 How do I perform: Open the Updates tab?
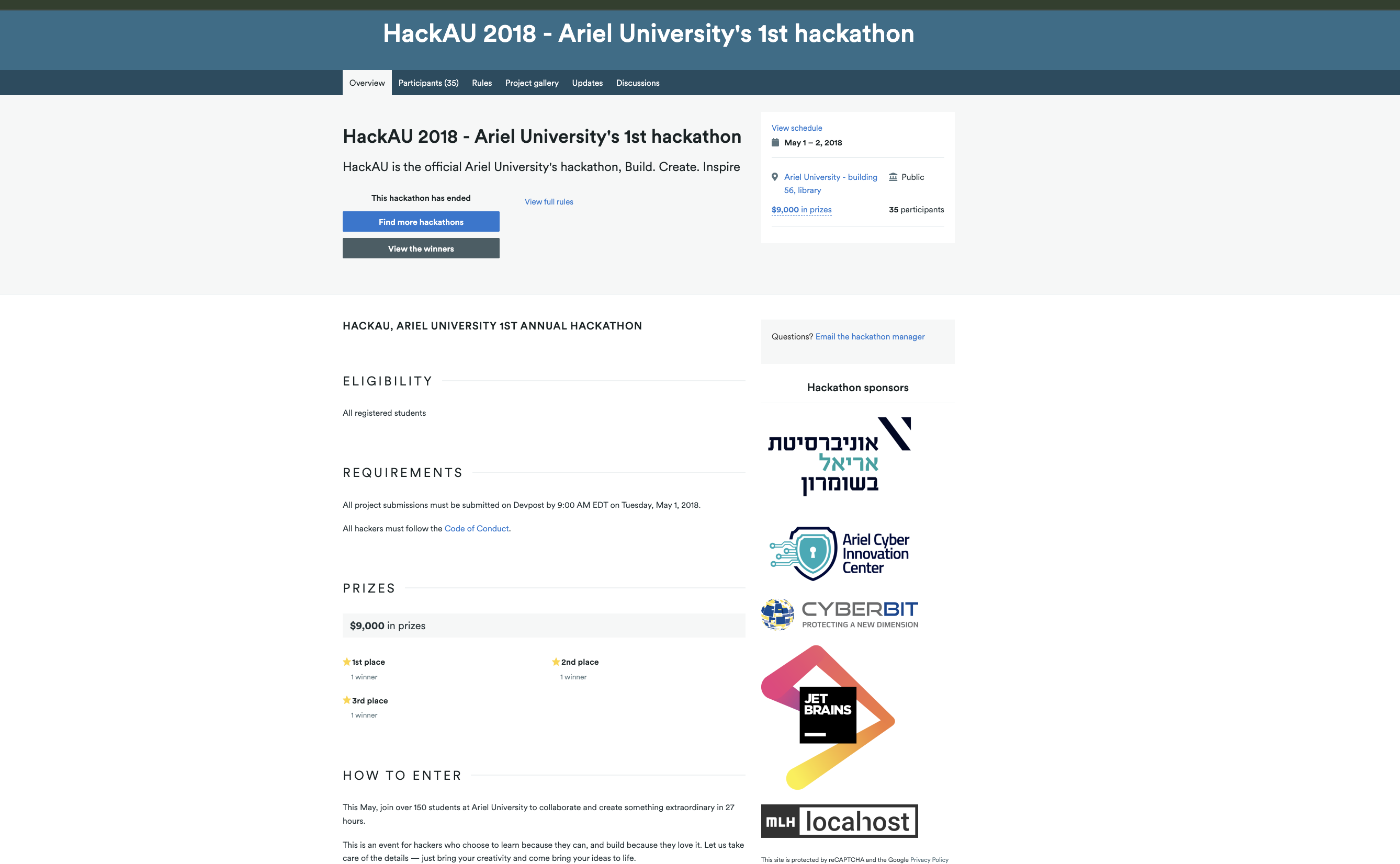pyautogui.click(x=587, y=82)
